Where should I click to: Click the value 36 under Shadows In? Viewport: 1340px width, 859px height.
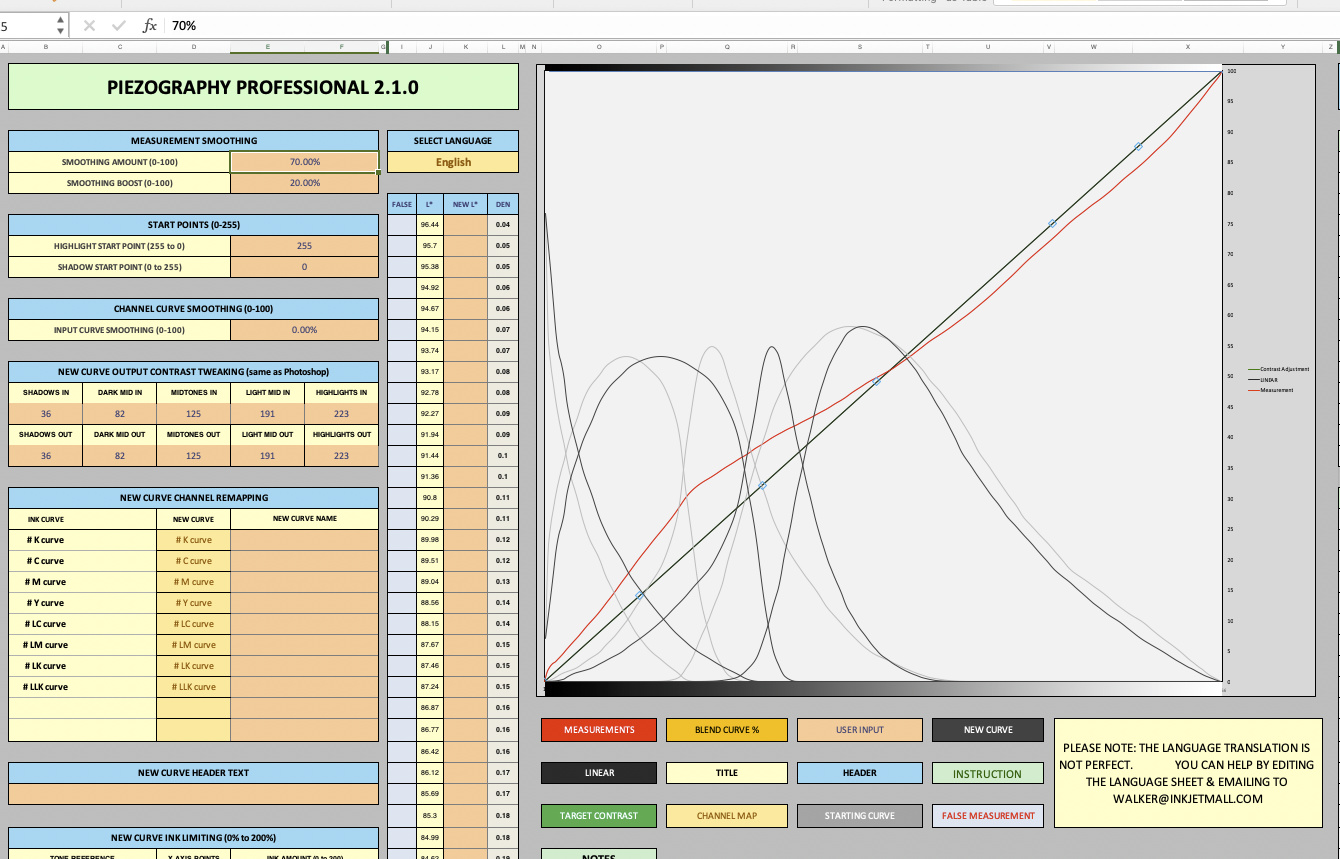tap(46, 414)
